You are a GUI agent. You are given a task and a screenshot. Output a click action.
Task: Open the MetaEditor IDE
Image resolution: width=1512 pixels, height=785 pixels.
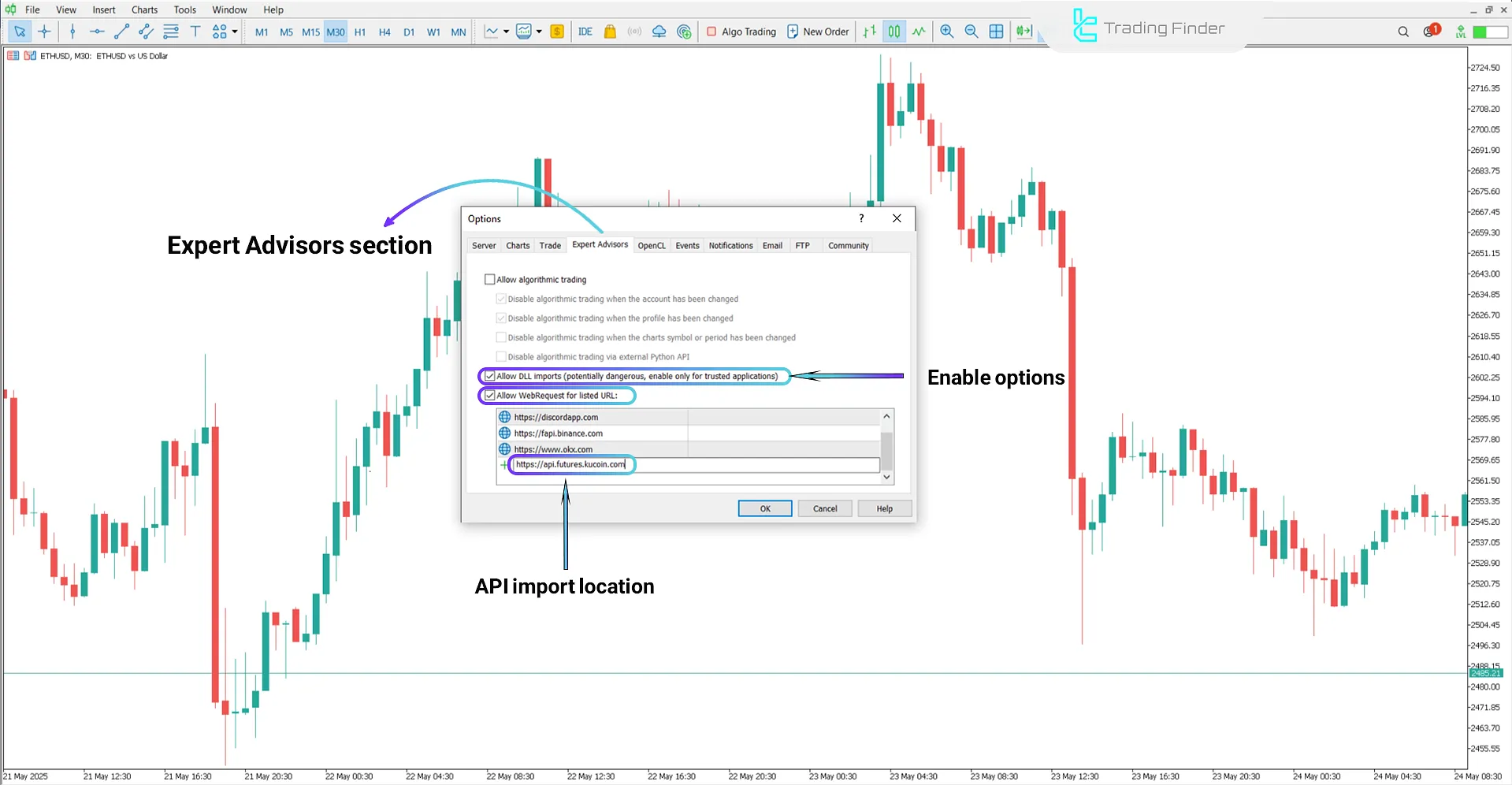coord(585,32)
